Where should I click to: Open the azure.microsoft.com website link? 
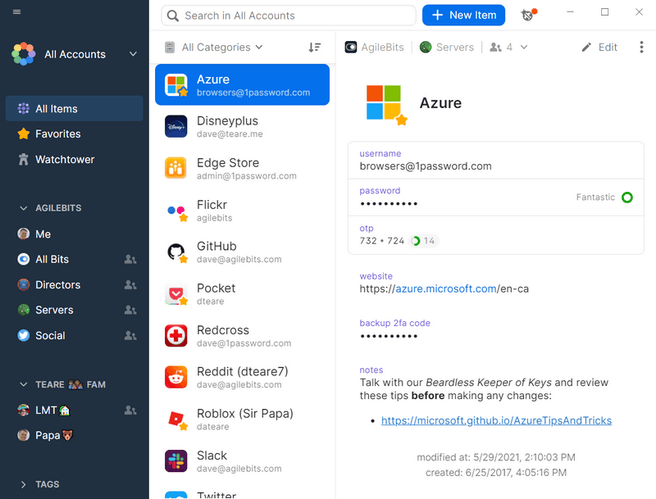[446, 289]
